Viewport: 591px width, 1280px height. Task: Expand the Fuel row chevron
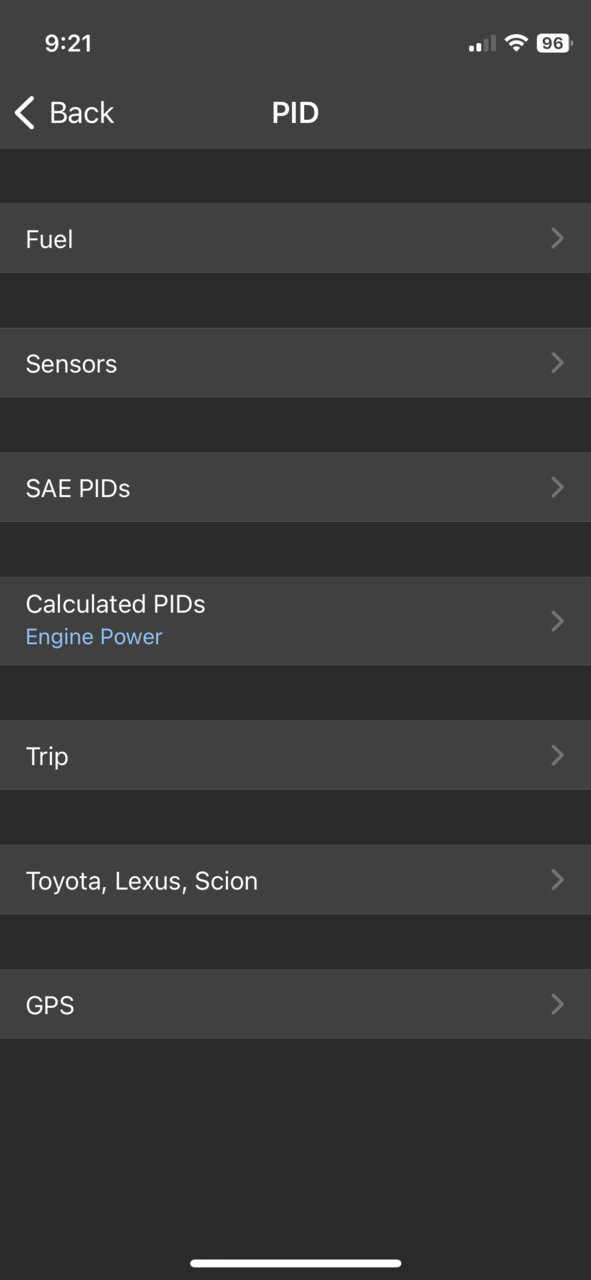(x=558, y=238)
